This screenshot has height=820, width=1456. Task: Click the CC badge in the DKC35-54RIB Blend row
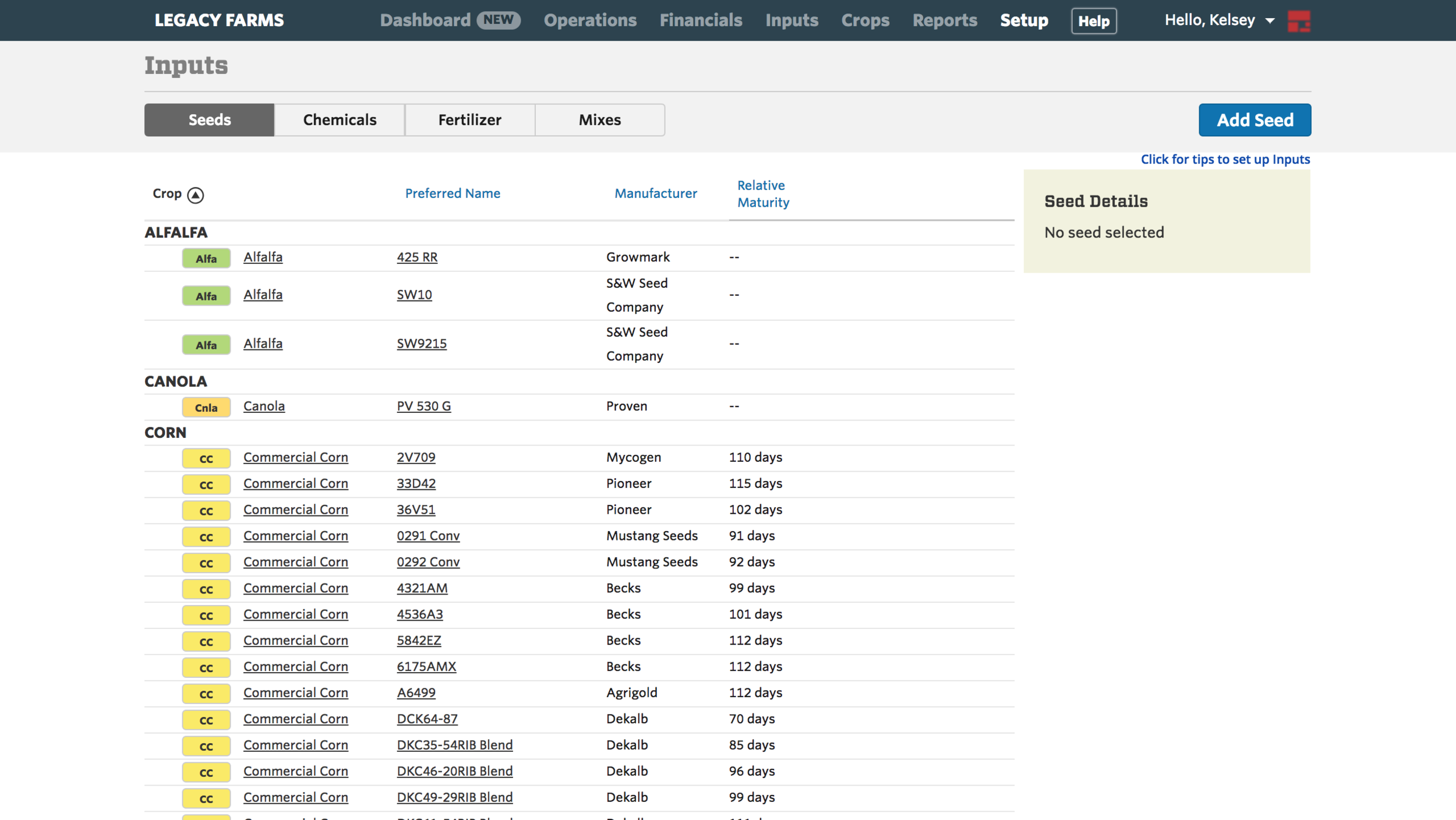pyautogui.click(x=206, y=747)
